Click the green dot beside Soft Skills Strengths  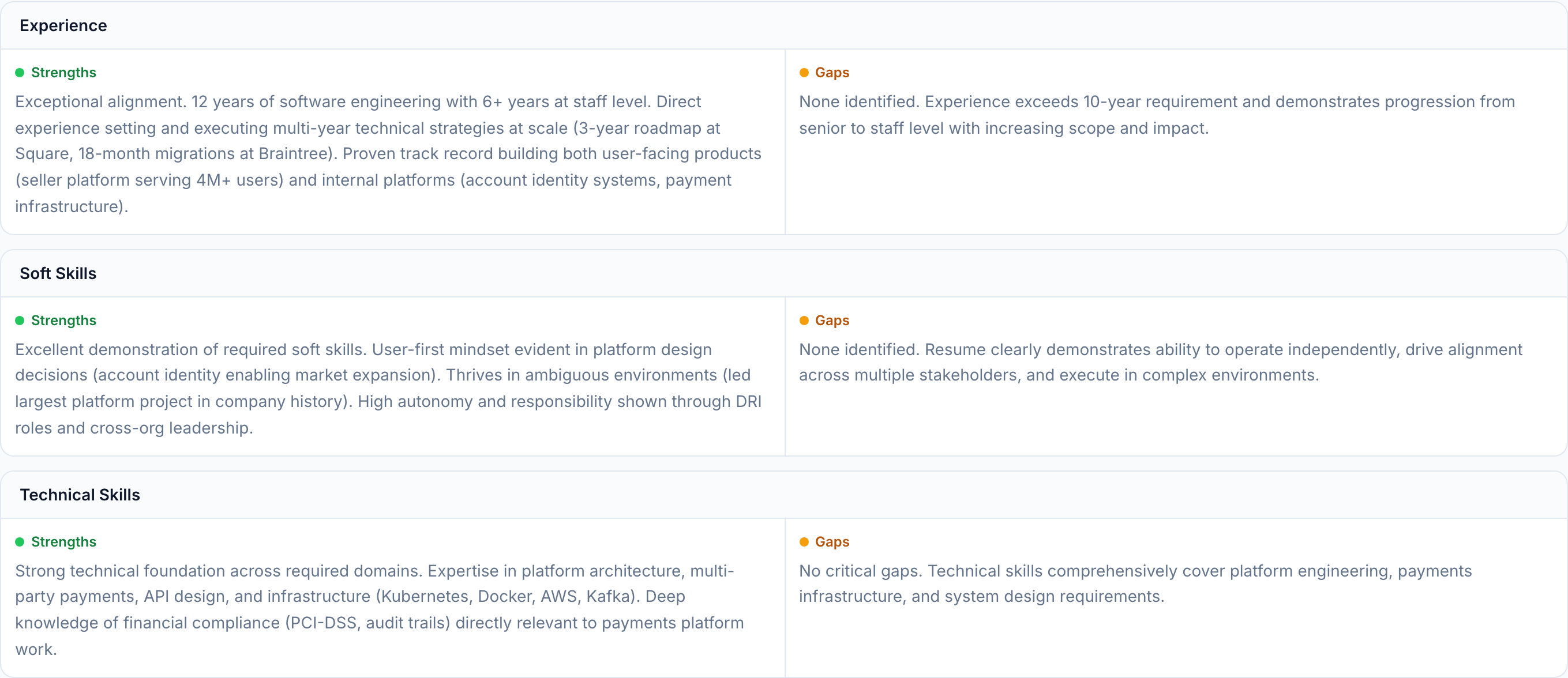(20, 321)
